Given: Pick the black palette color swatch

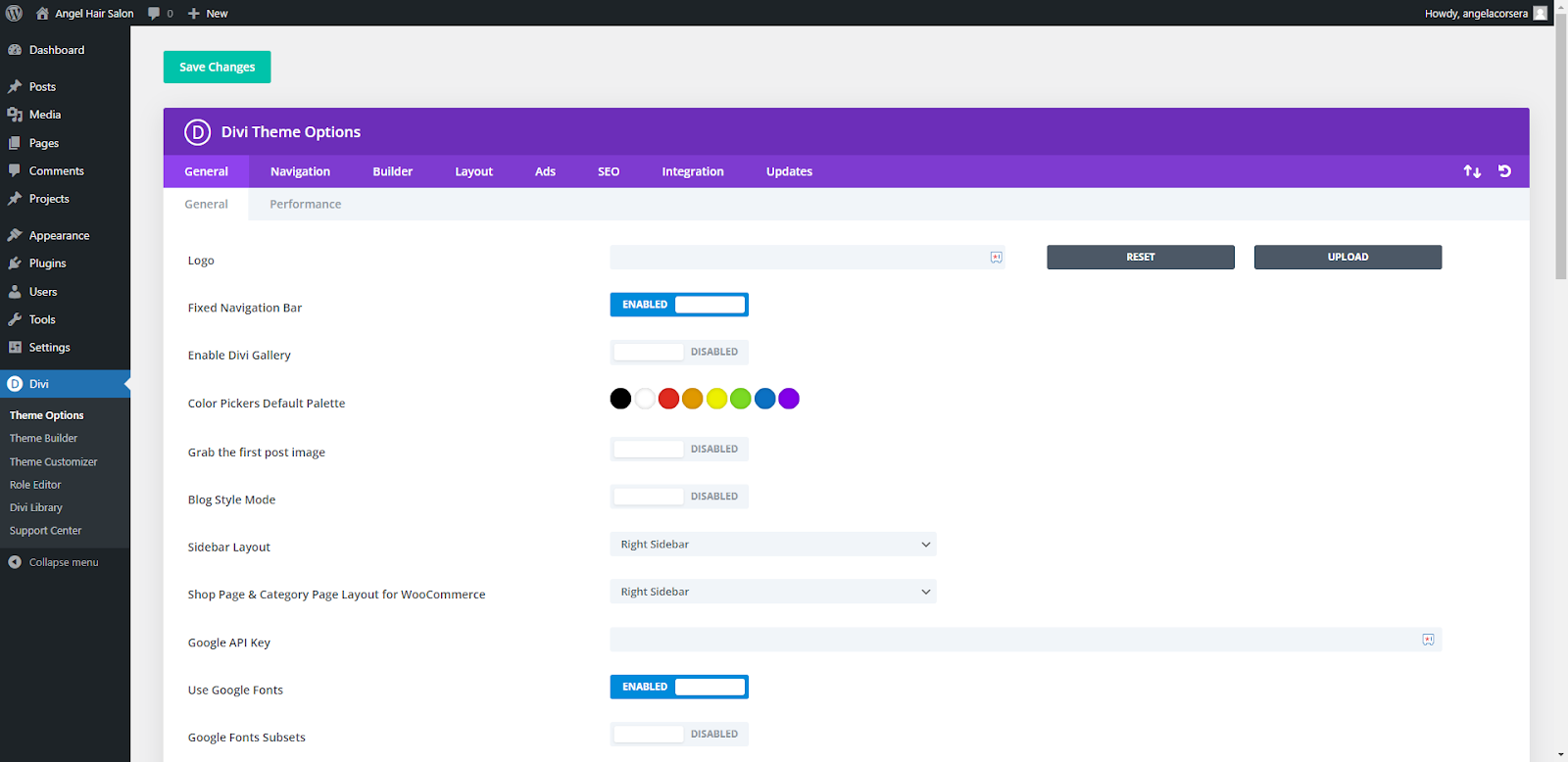Looking at the screenshot, I should (x=620, y=399).
